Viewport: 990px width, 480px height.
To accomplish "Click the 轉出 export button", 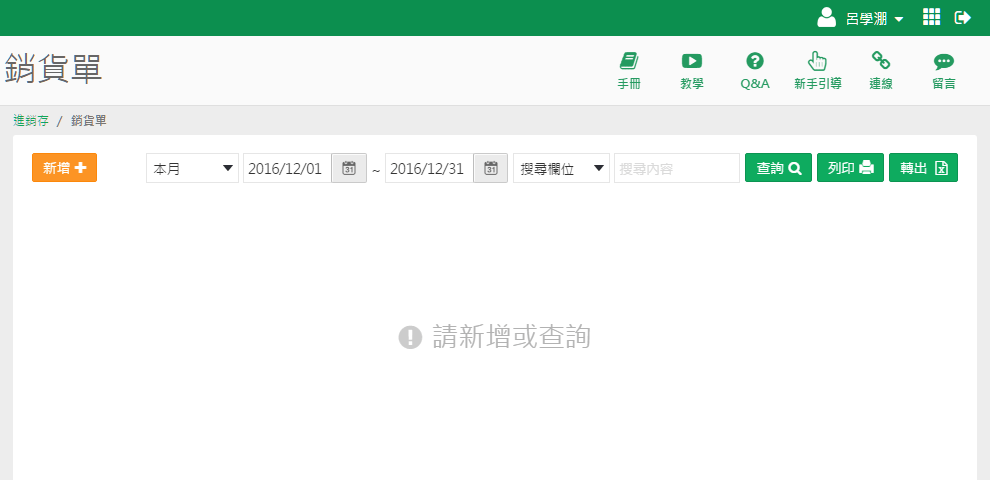I will (923, 168).
